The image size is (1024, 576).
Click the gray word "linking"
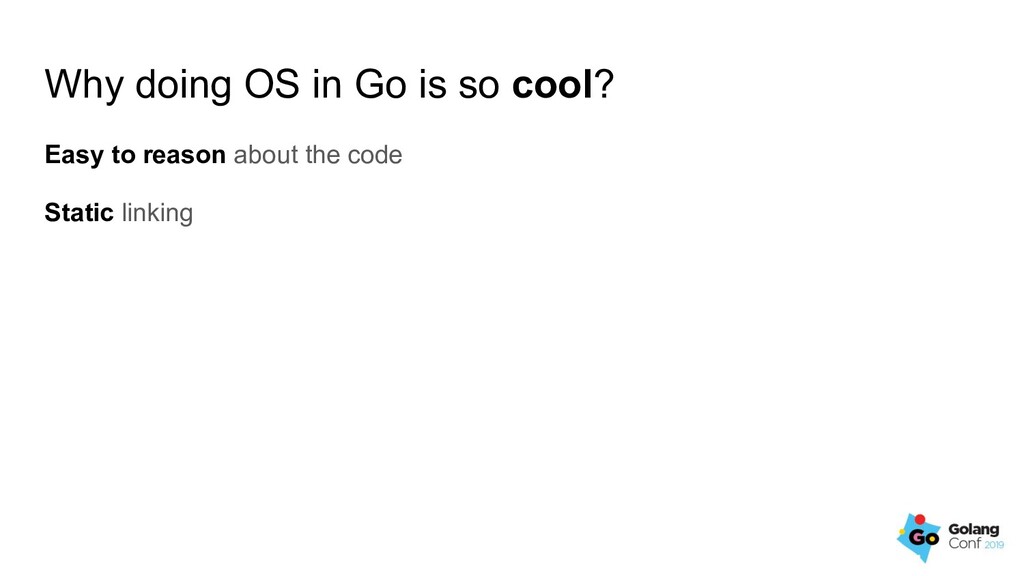pos(157,214)
